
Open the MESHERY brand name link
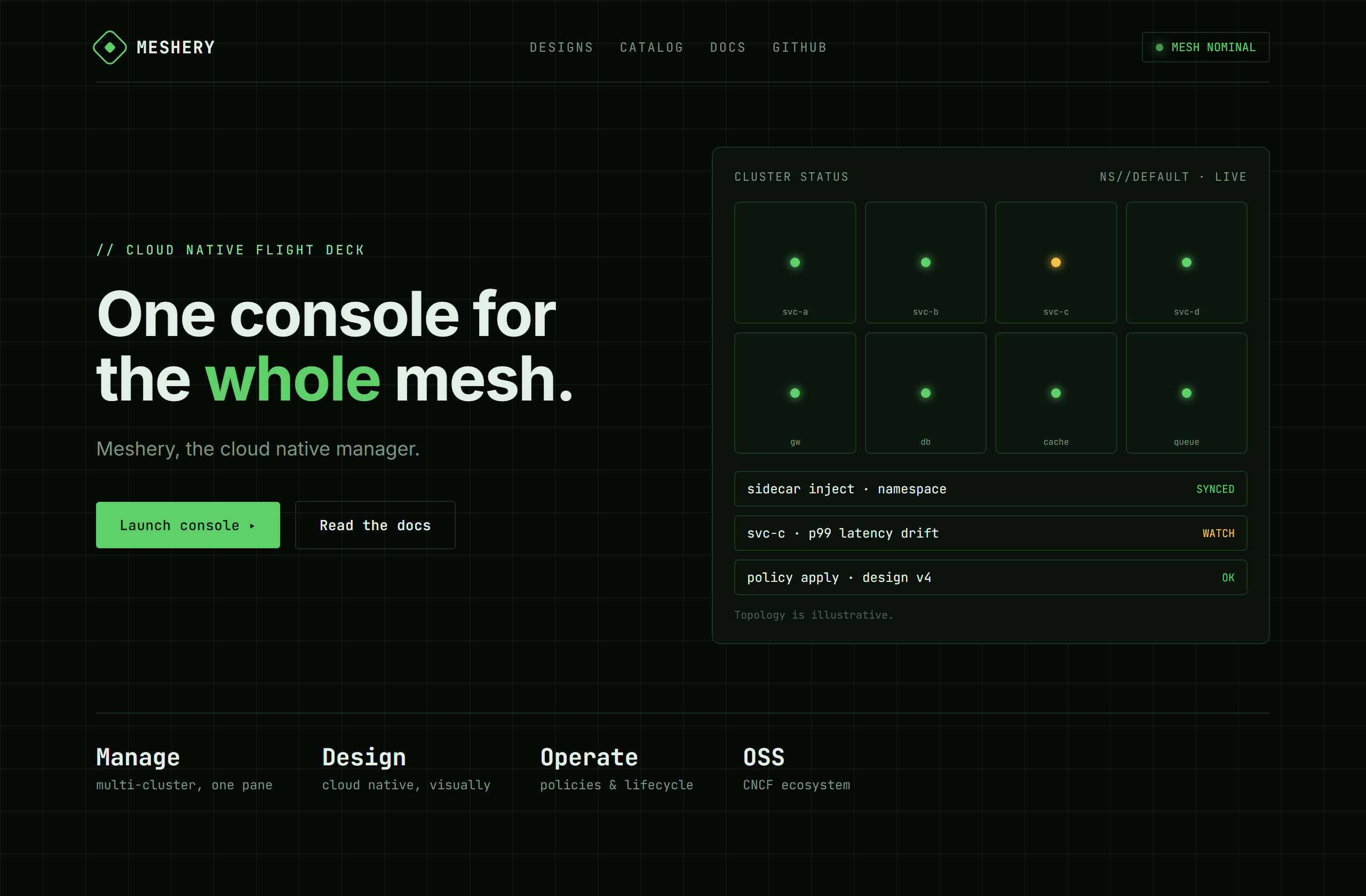[x=176, y=47]
